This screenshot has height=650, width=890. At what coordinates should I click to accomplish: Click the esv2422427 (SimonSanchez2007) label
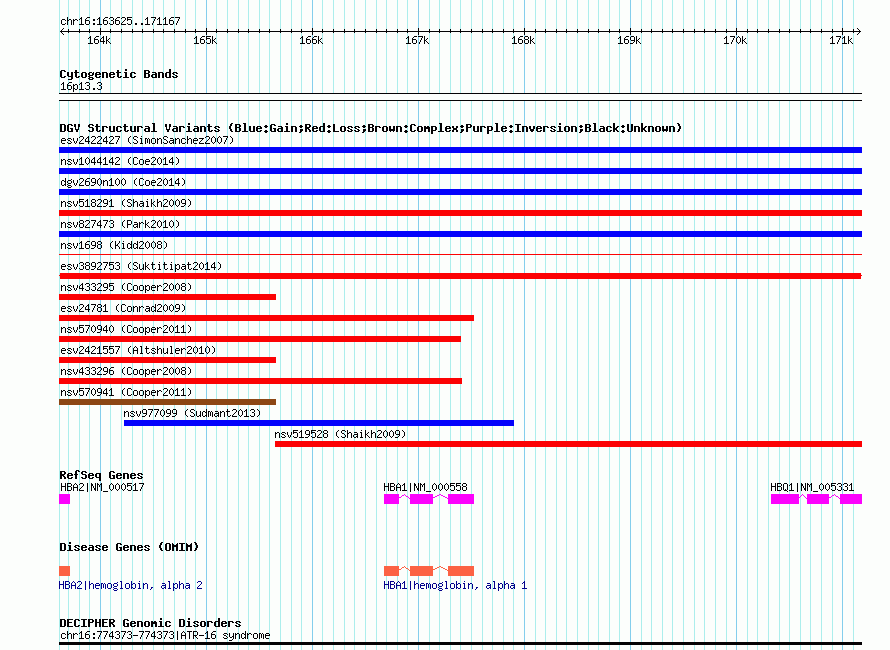click(147, 140)
